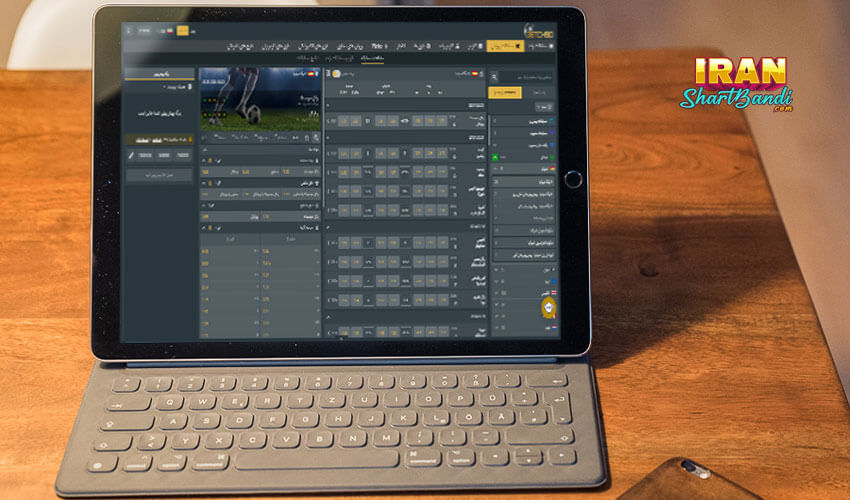Click the trash icon below the match banner
Screen dimensions: 850x500
pos(307,139)
